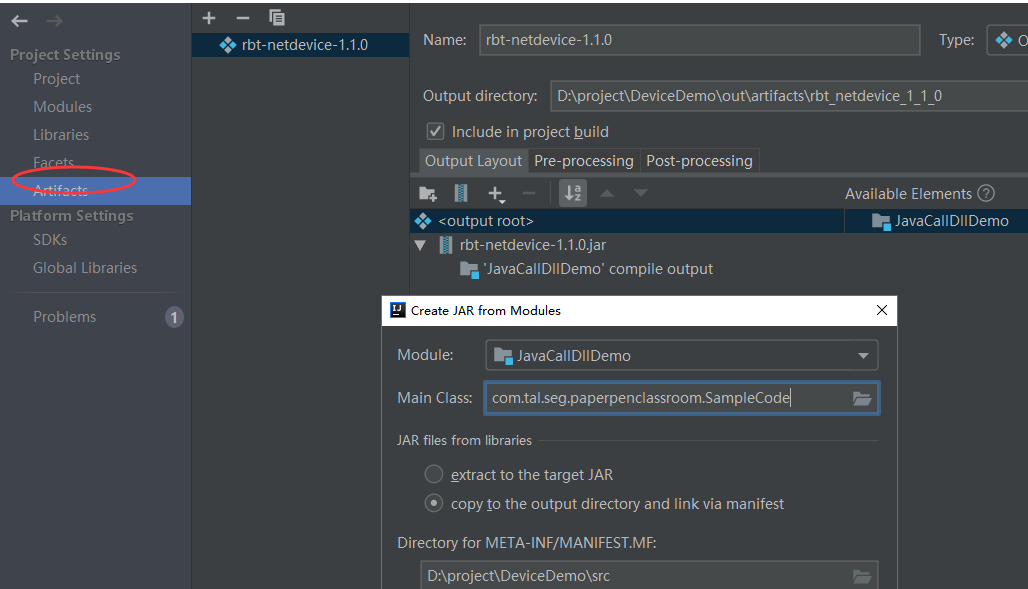
Task: Add copy of element with plus dropdown
Action: pos(496,193)
